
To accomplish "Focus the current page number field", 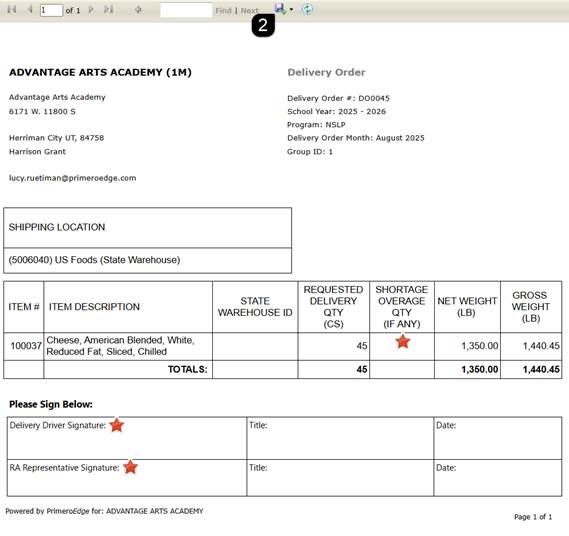I will point(51,10).
